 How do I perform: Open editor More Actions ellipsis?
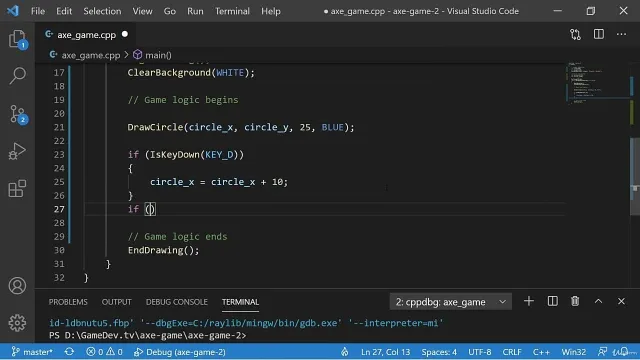point(621,34)
